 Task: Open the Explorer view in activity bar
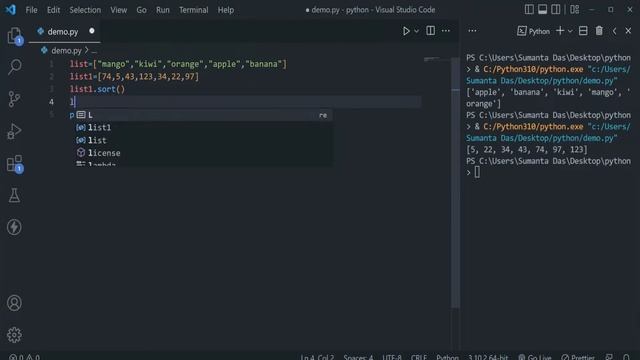click(15, 36)
